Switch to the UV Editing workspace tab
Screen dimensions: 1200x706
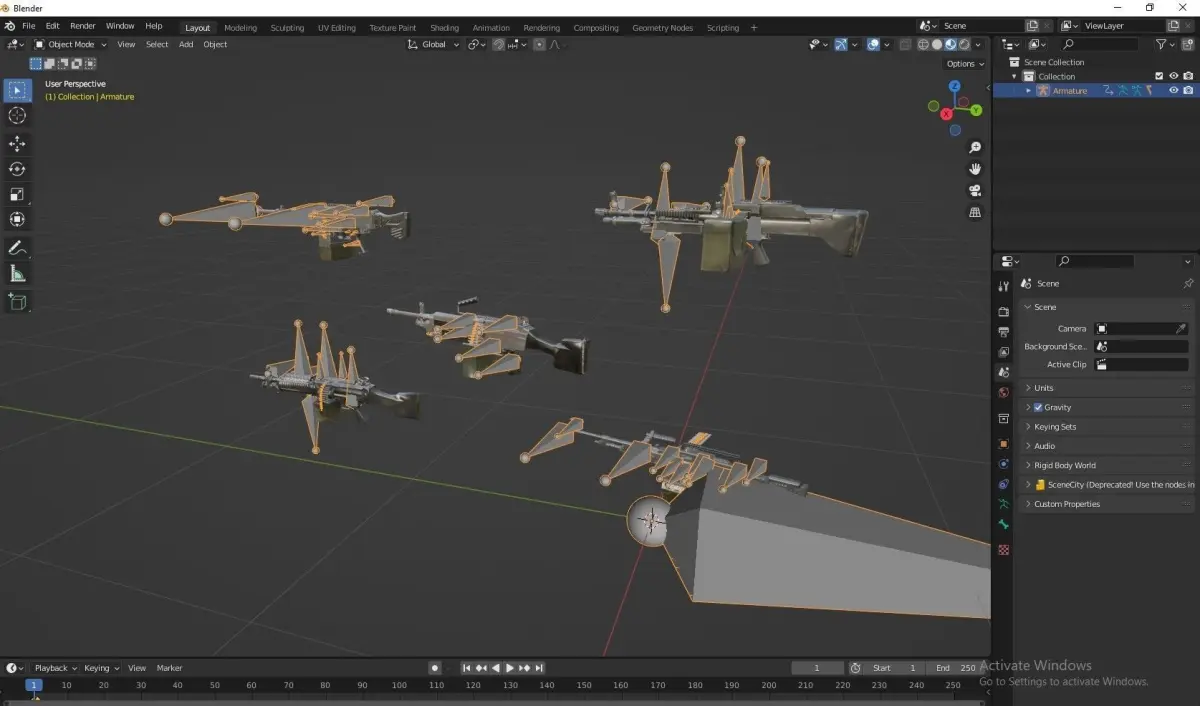click(337, 28)
